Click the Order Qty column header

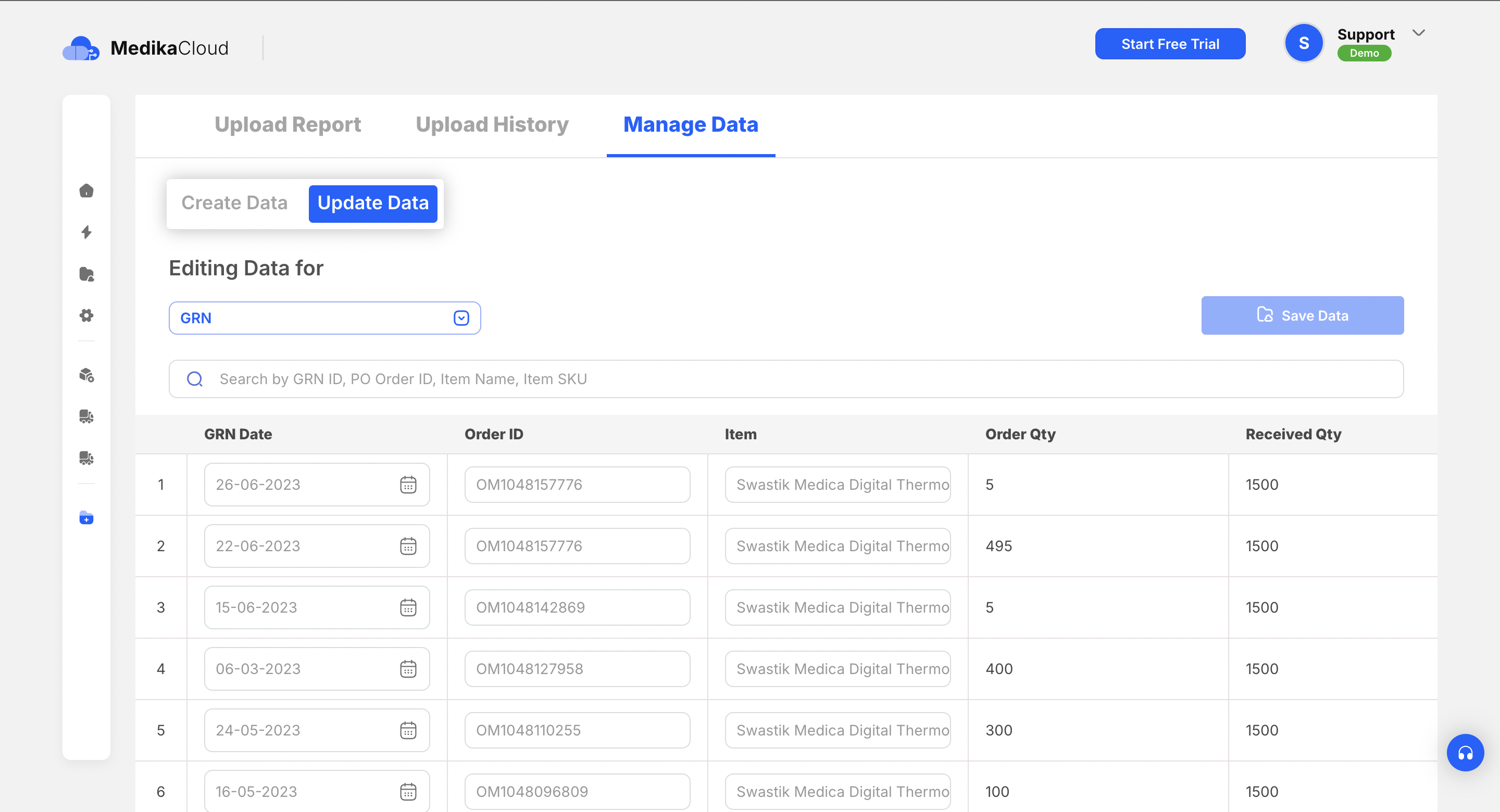click(x=1020, y=434)
